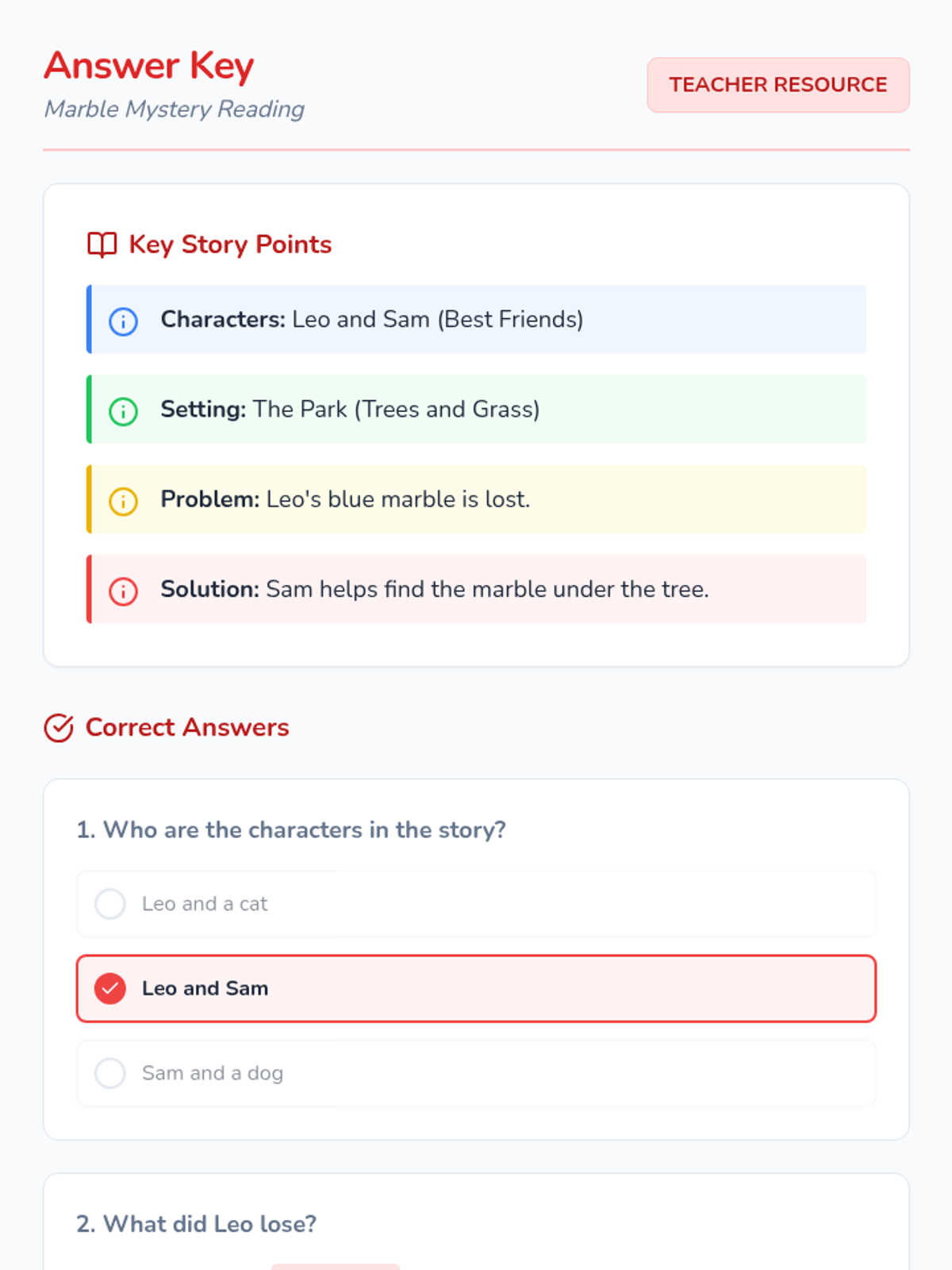This screenshot has height=1270, width=952.
Task: Click the red info icon beside Solution
Action: pyautogui.click(x=123, y=591)
